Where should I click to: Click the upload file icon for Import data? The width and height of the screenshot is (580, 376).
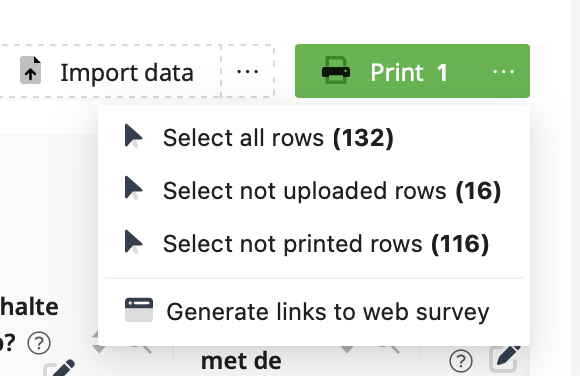coord(30,70)
